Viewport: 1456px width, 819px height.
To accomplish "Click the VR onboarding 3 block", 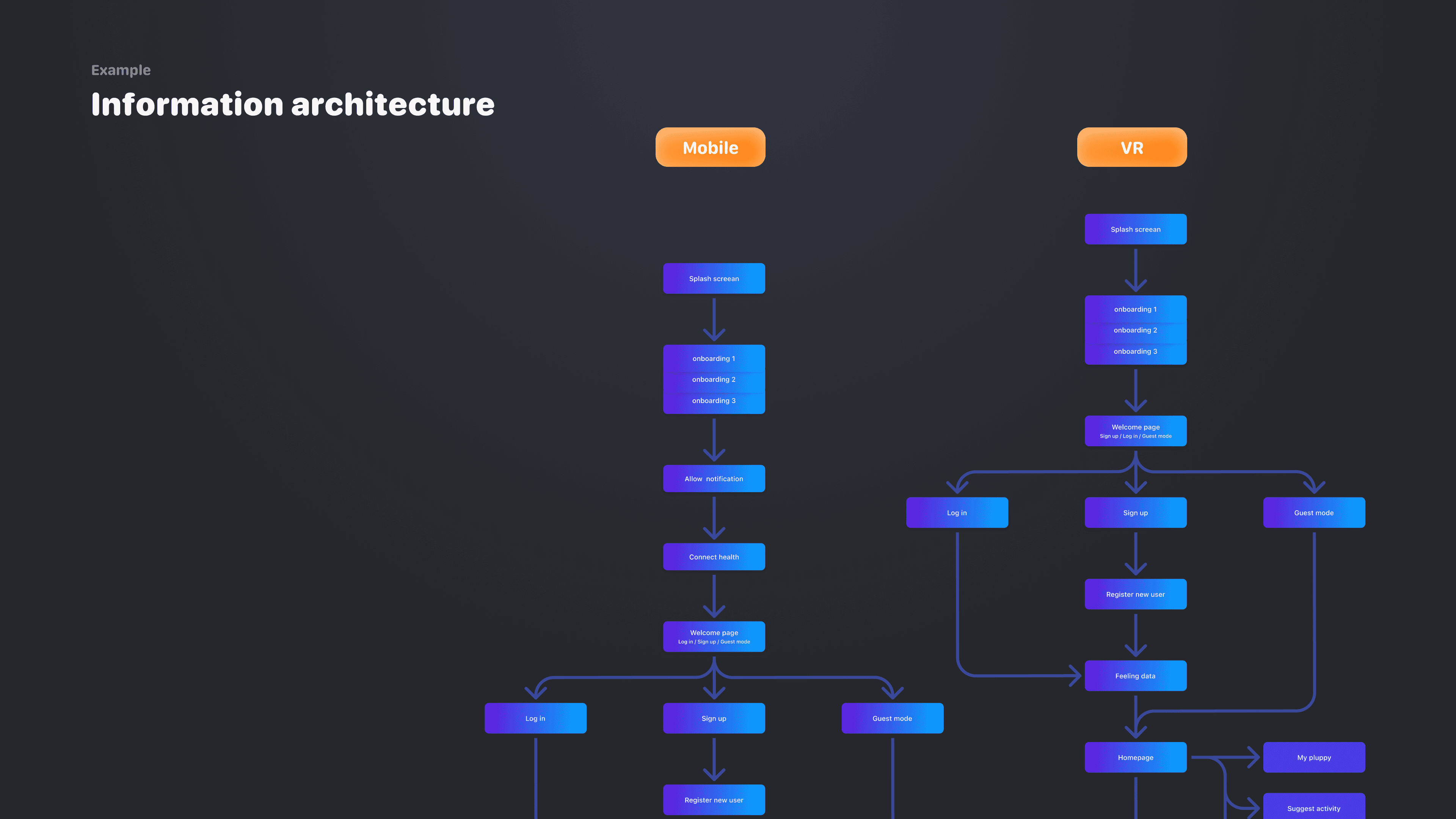I will pyautogui.click(x=1135, y=351).
